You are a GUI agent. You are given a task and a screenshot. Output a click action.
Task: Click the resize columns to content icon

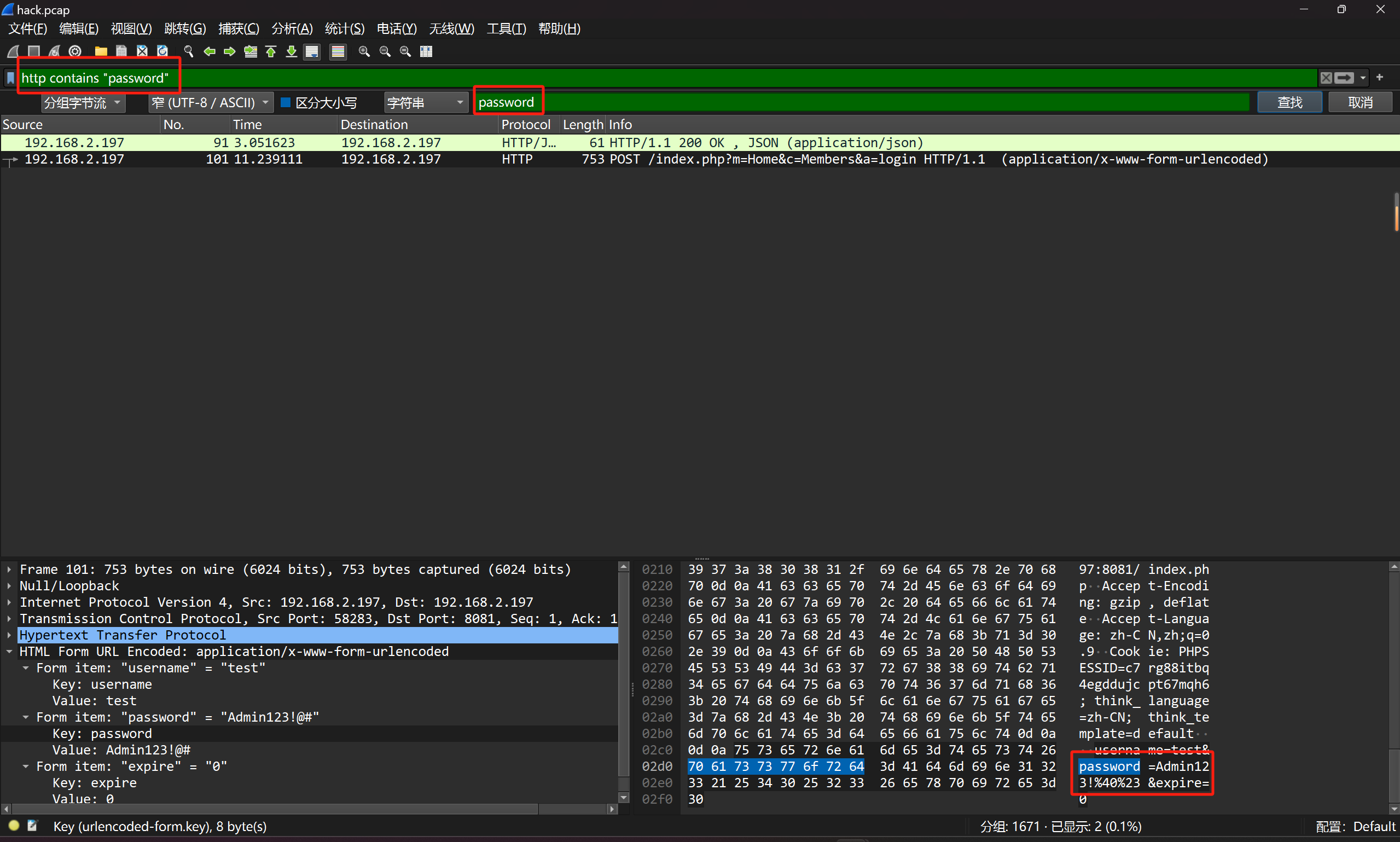[426, 51]
